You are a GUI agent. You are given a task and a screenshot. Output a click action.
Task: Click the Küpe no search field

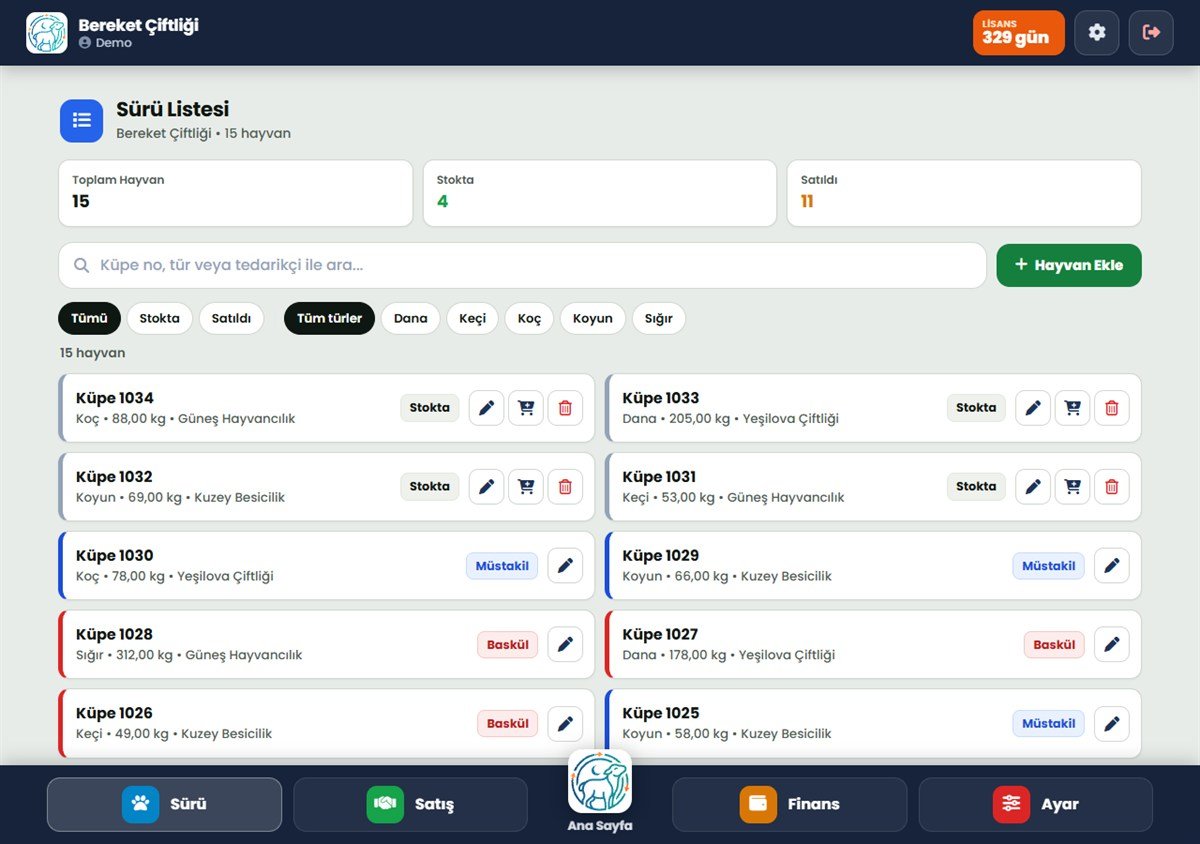522,265
